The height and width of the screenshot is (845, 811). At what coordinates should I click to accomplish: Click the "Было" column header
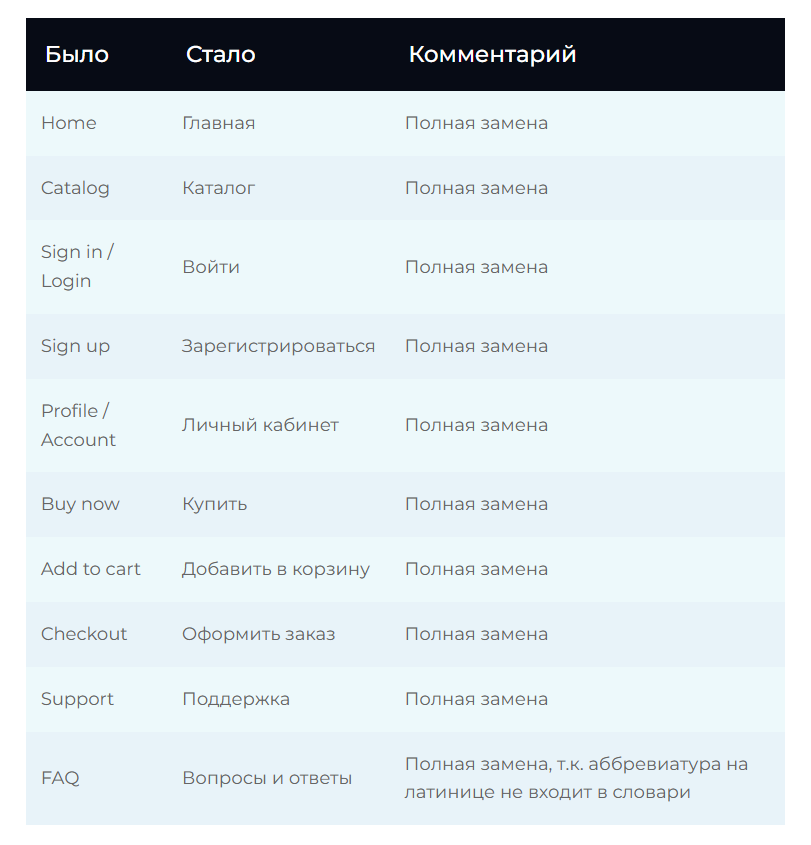tap(77, 55)
